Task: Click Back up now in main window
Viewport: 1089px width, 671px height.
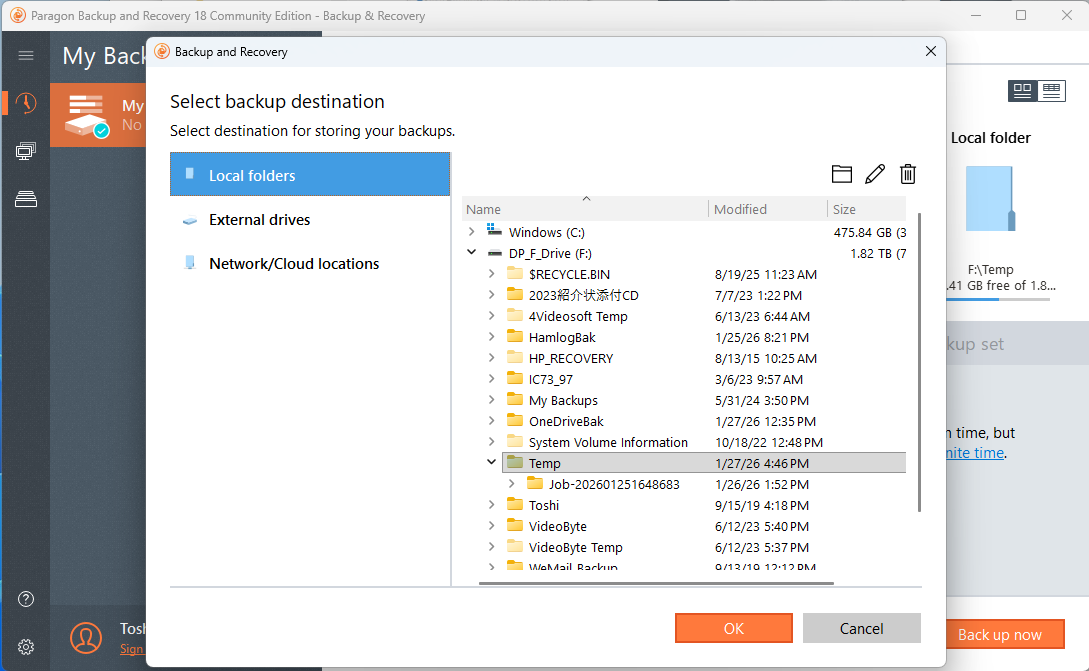Action: [1004, 634]
